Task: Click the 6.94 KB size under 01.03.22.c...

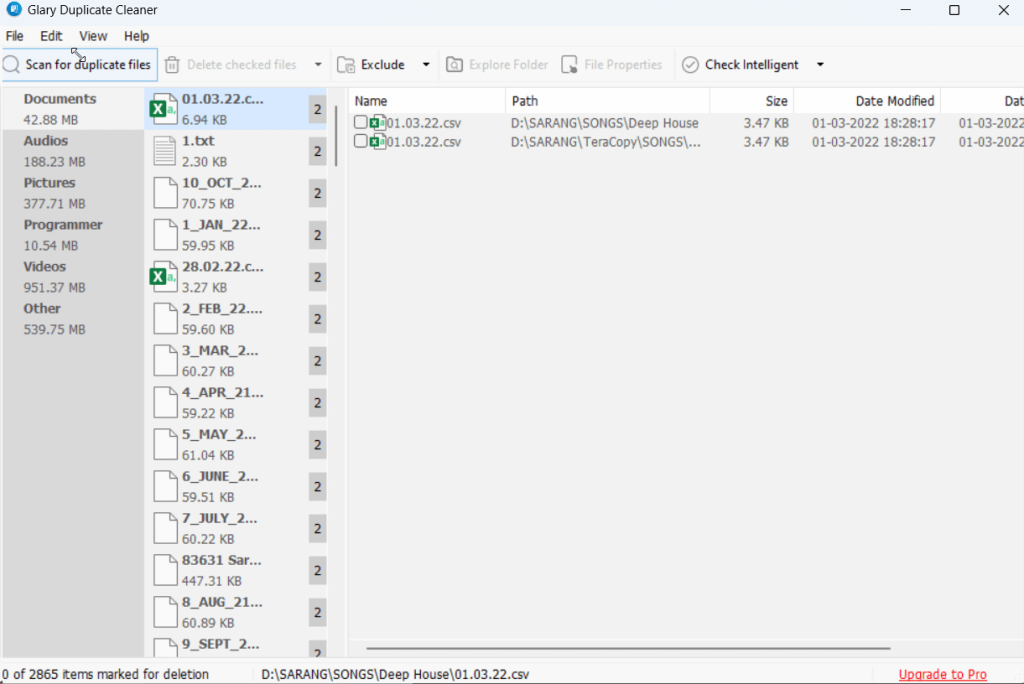Action: click(x=204, y=120)
